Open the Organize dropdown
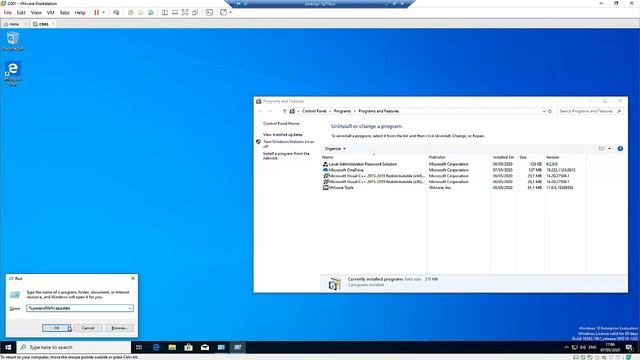The image size is (640, 360). tap(335, 149)
